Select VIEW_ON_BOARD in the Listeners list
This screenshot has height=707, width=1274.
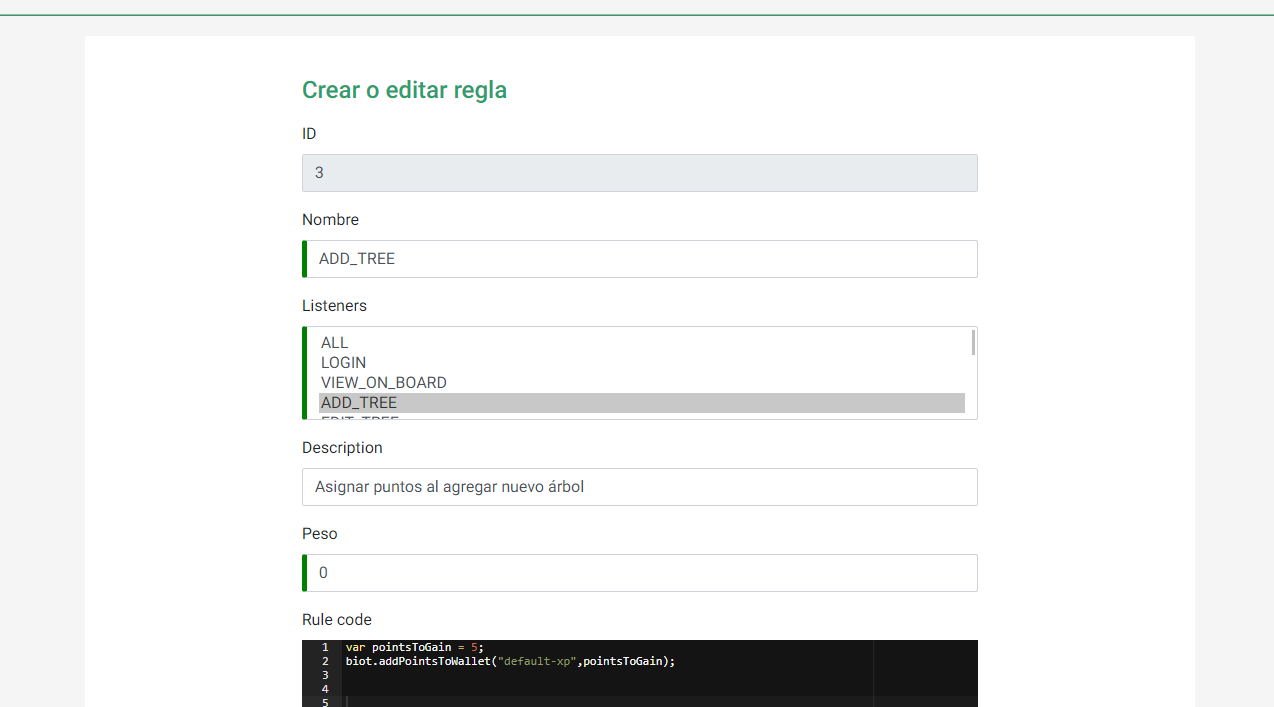pyautogui.click(x=642, y=383)
